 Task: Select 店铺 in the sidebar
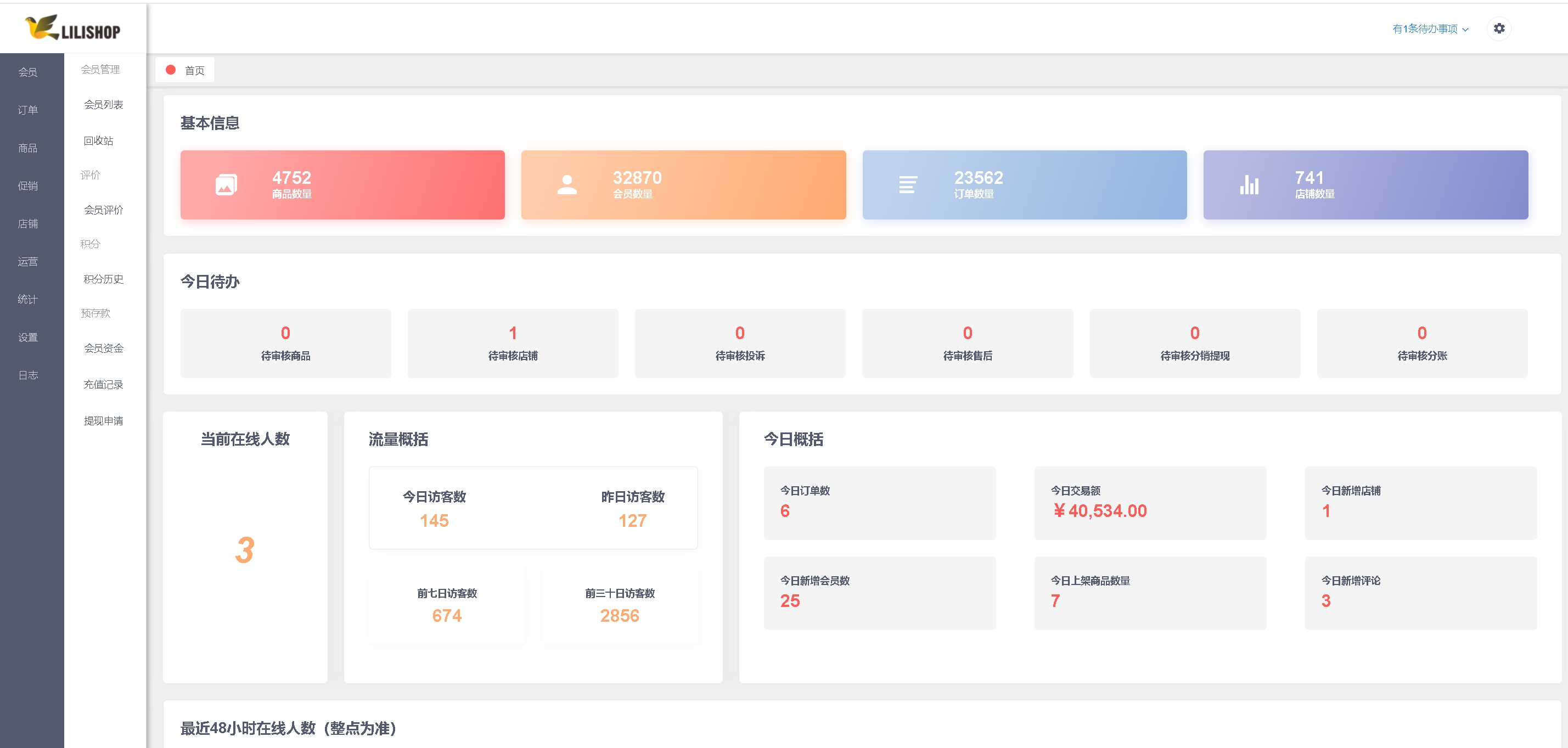click(x=28, y=224)
